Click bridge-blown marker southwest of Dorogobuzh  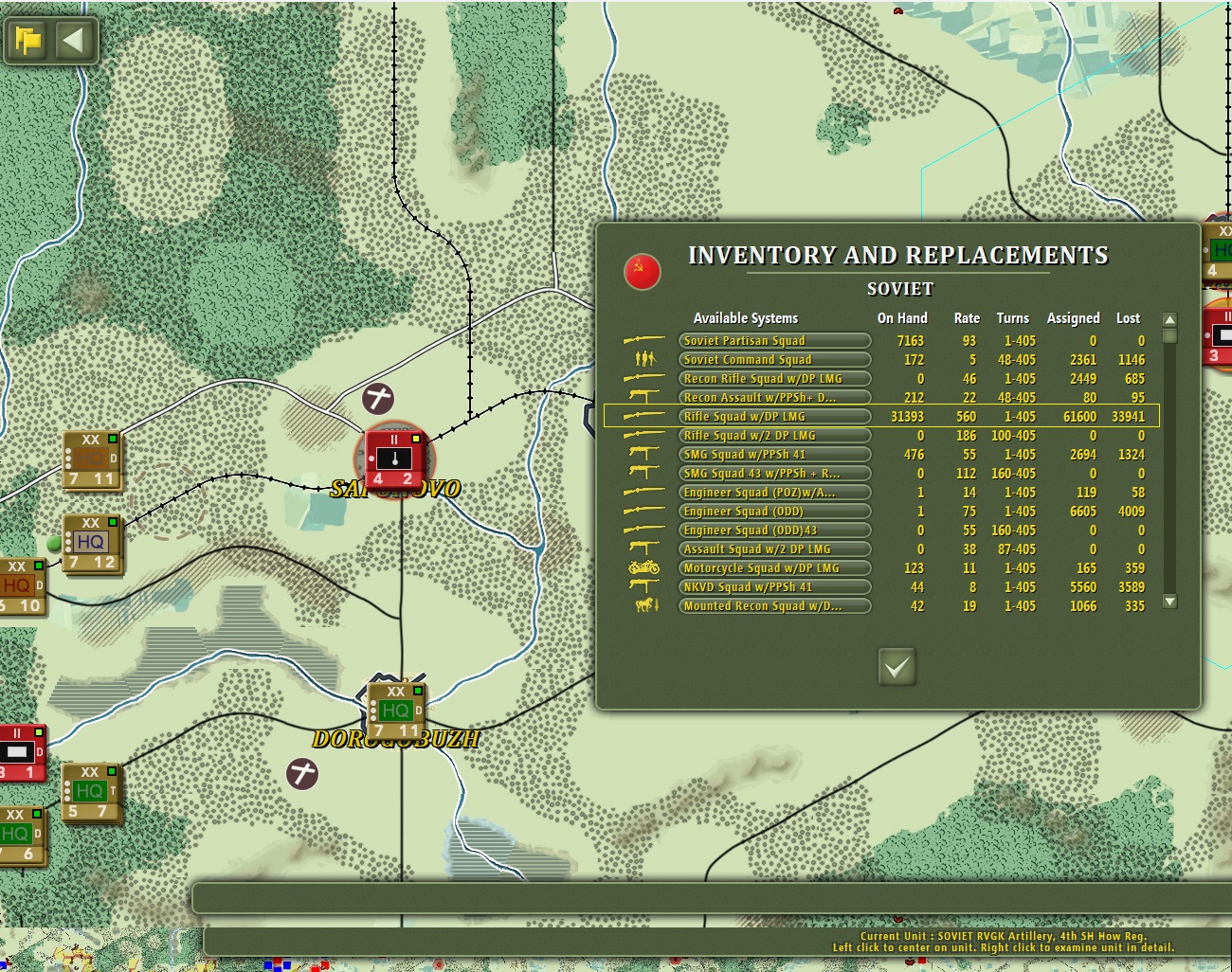[302, 774]
